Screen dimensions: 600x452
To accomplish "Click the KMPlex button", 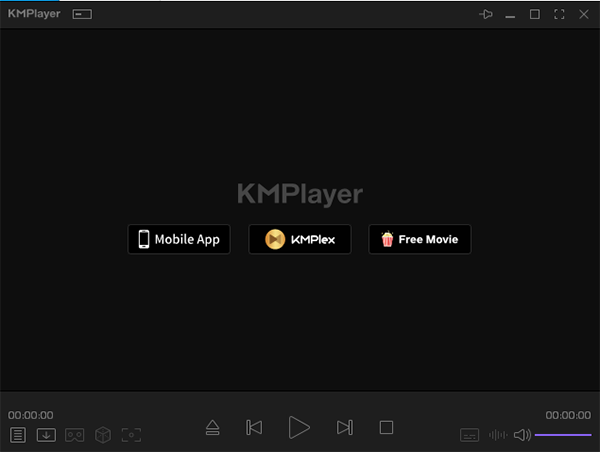I will click(300, 240).
